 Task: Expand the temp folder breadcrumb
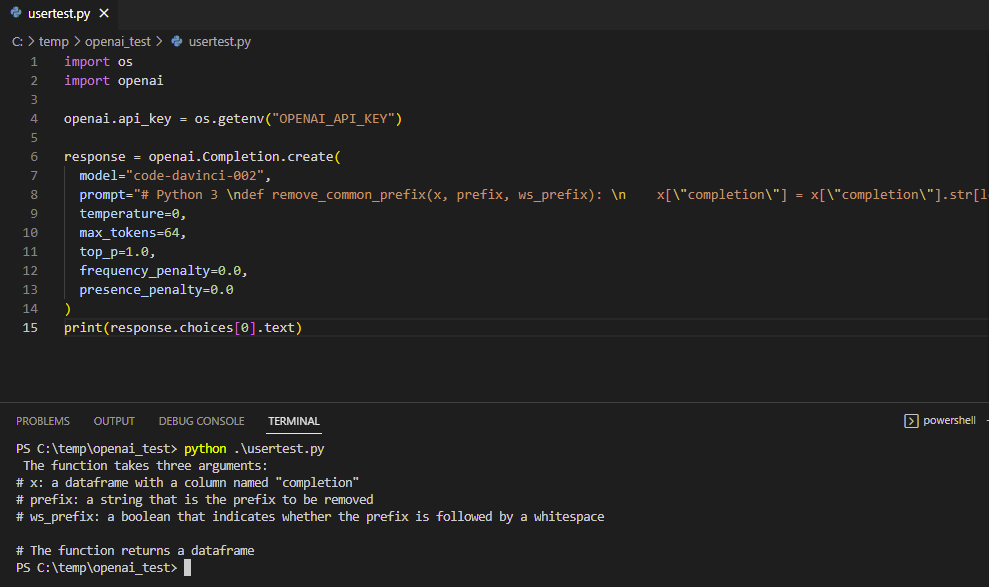53,42
